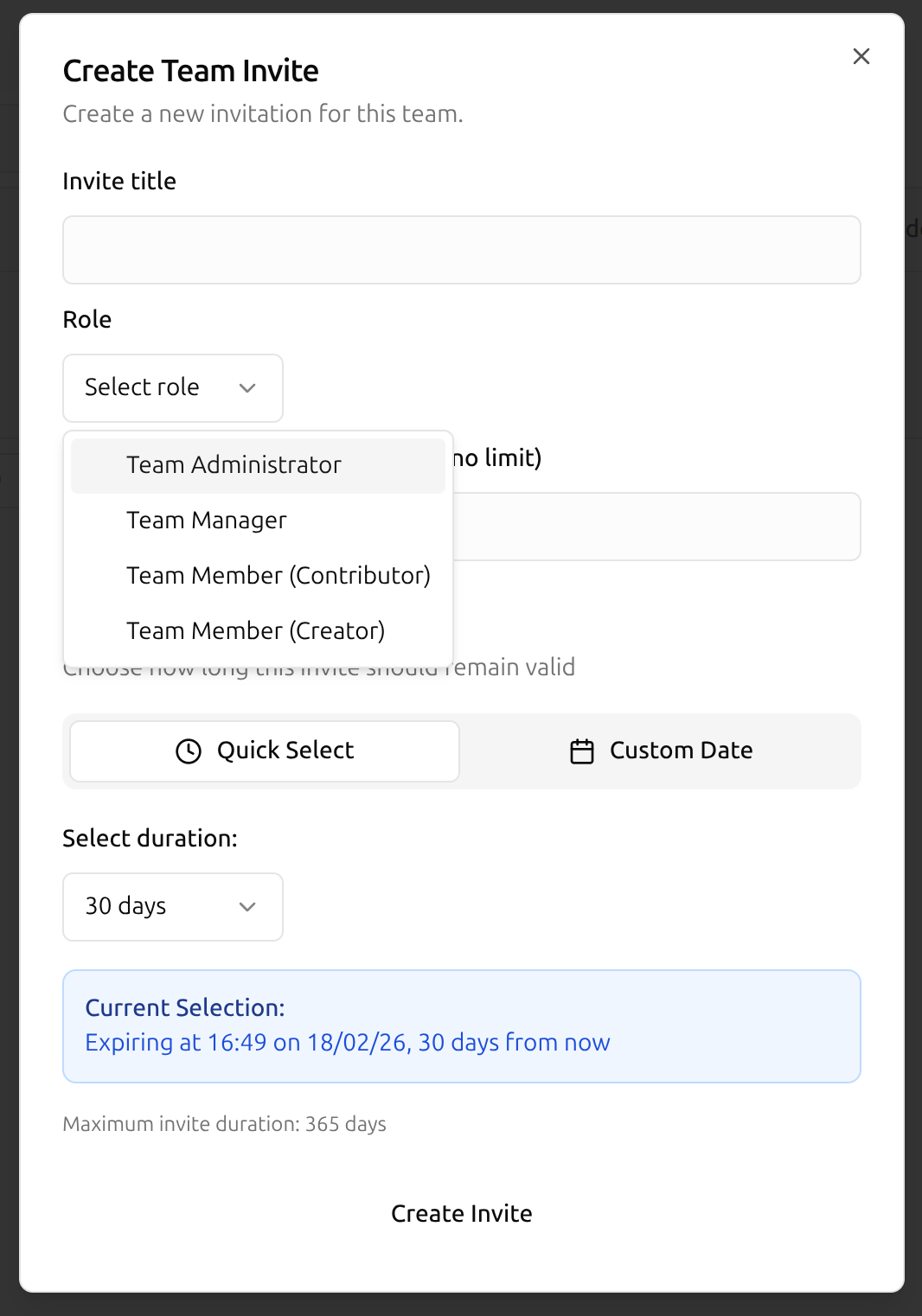Click the calendar icon on Custom Date
Viewport: 922px width, 1316px height.
pyautogui.click(x=582, y=751)
